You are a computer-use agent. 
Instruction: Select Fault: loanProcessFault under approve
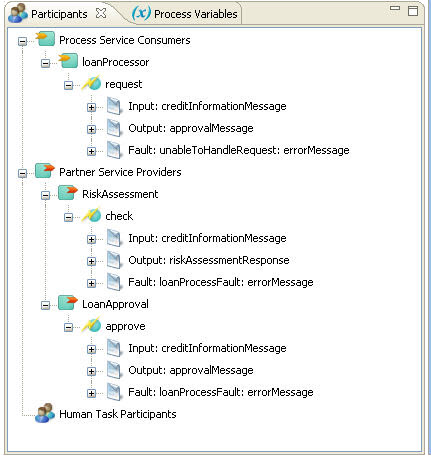pos(221,392)
